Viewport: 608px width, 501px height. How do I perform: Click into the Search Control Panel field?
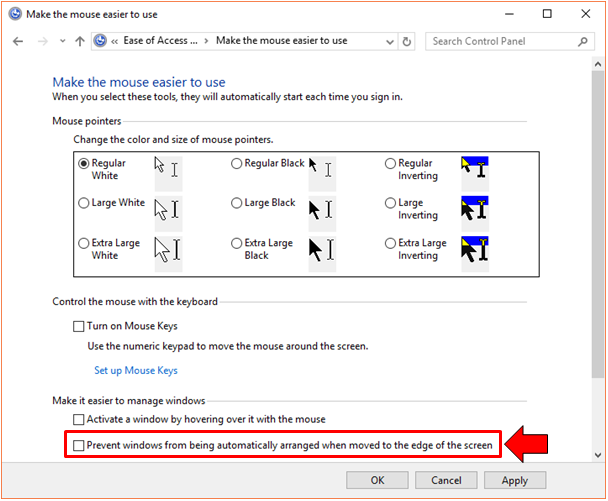[x=500, y=41]
